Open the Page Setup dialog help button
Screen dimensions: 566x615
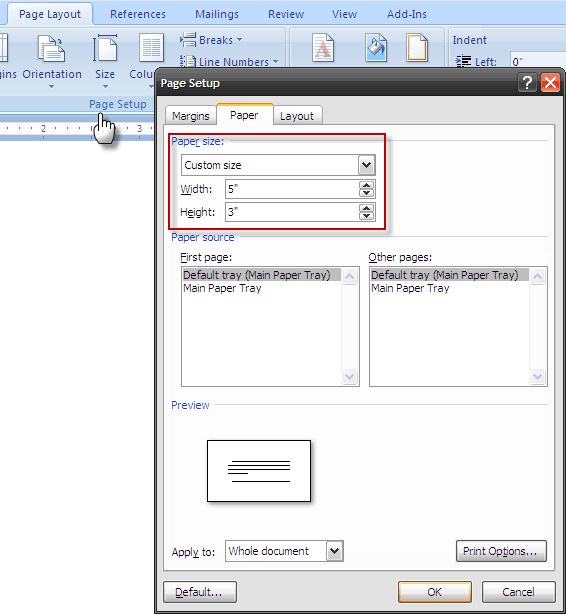click(527, 83)
